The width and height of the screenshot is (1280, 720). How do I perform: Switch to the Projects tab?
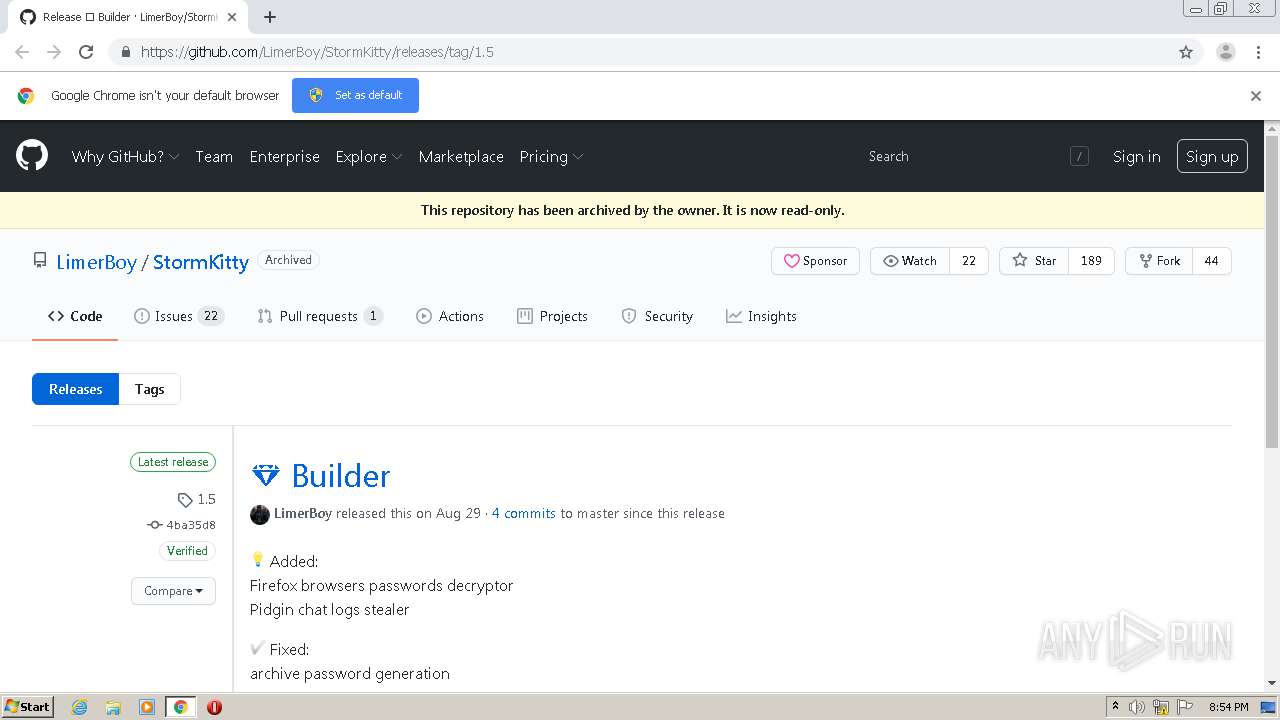pos(552,316)
